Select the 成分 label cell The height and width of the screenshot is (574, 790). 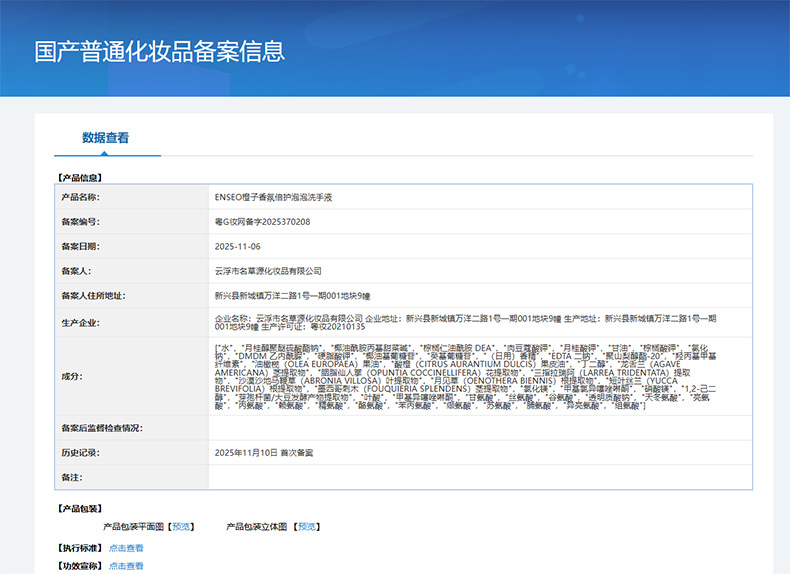click(132, 376)
